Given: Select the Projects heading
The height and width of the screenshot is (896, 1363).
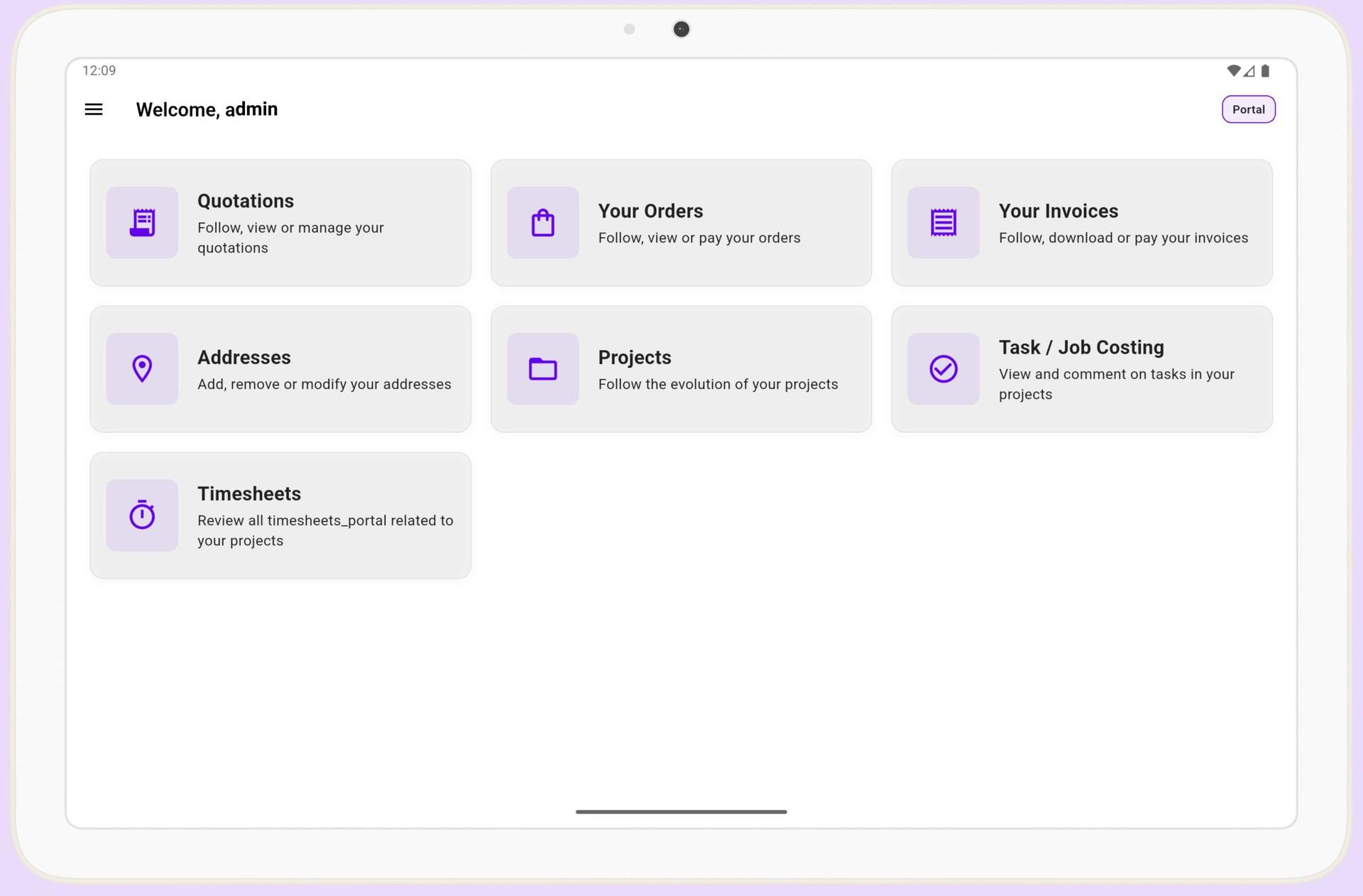Looking at the screenshot, I should tap(634, 357).
